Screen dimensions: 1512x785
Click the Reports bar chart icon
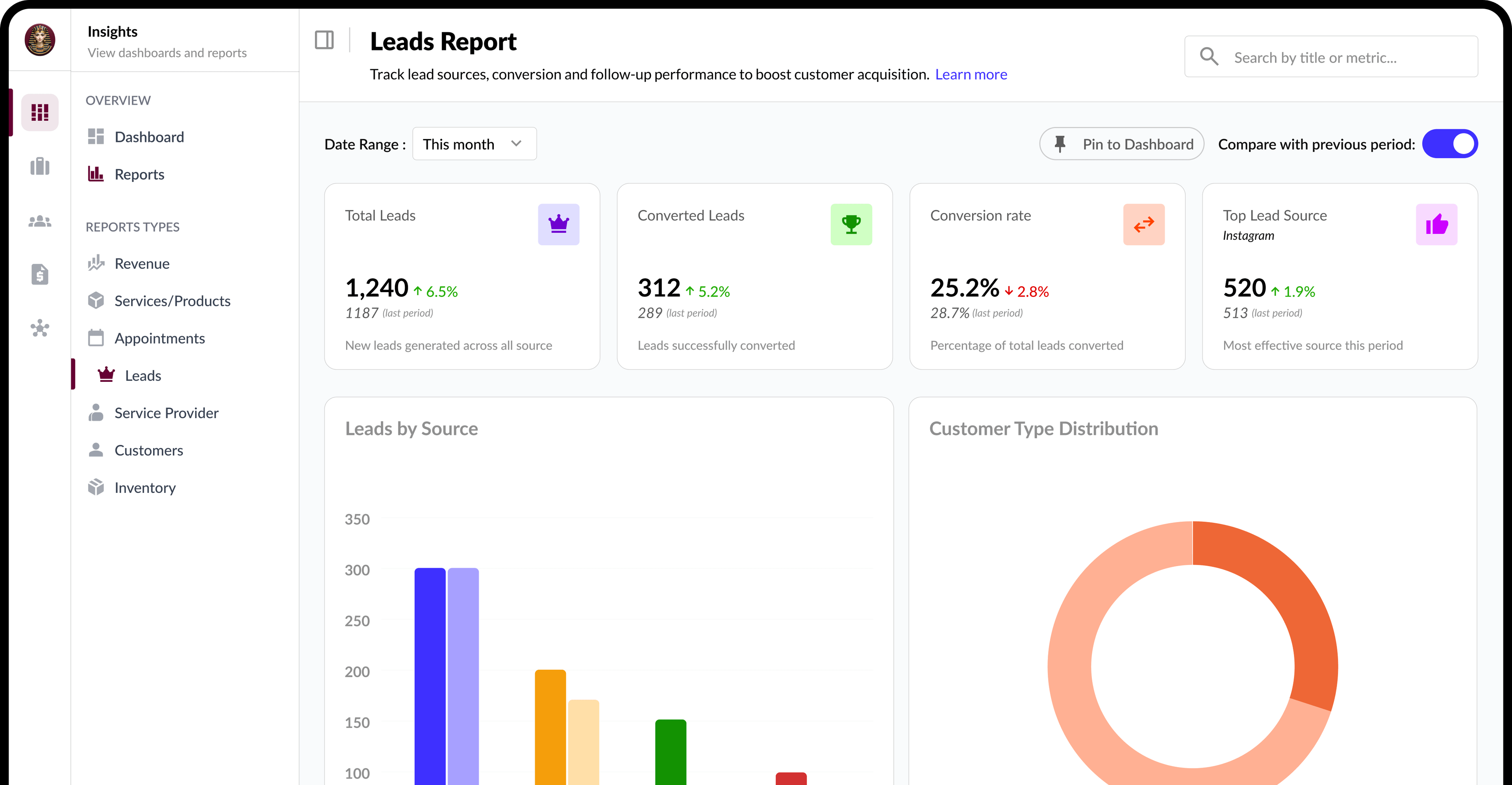click(96, 174)
